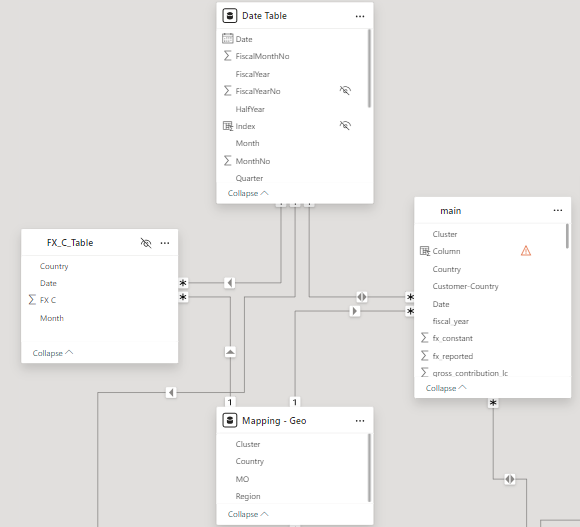Select Cluster field in main table
The width and height of the screenshot is (580, 527).
[445, 234]
